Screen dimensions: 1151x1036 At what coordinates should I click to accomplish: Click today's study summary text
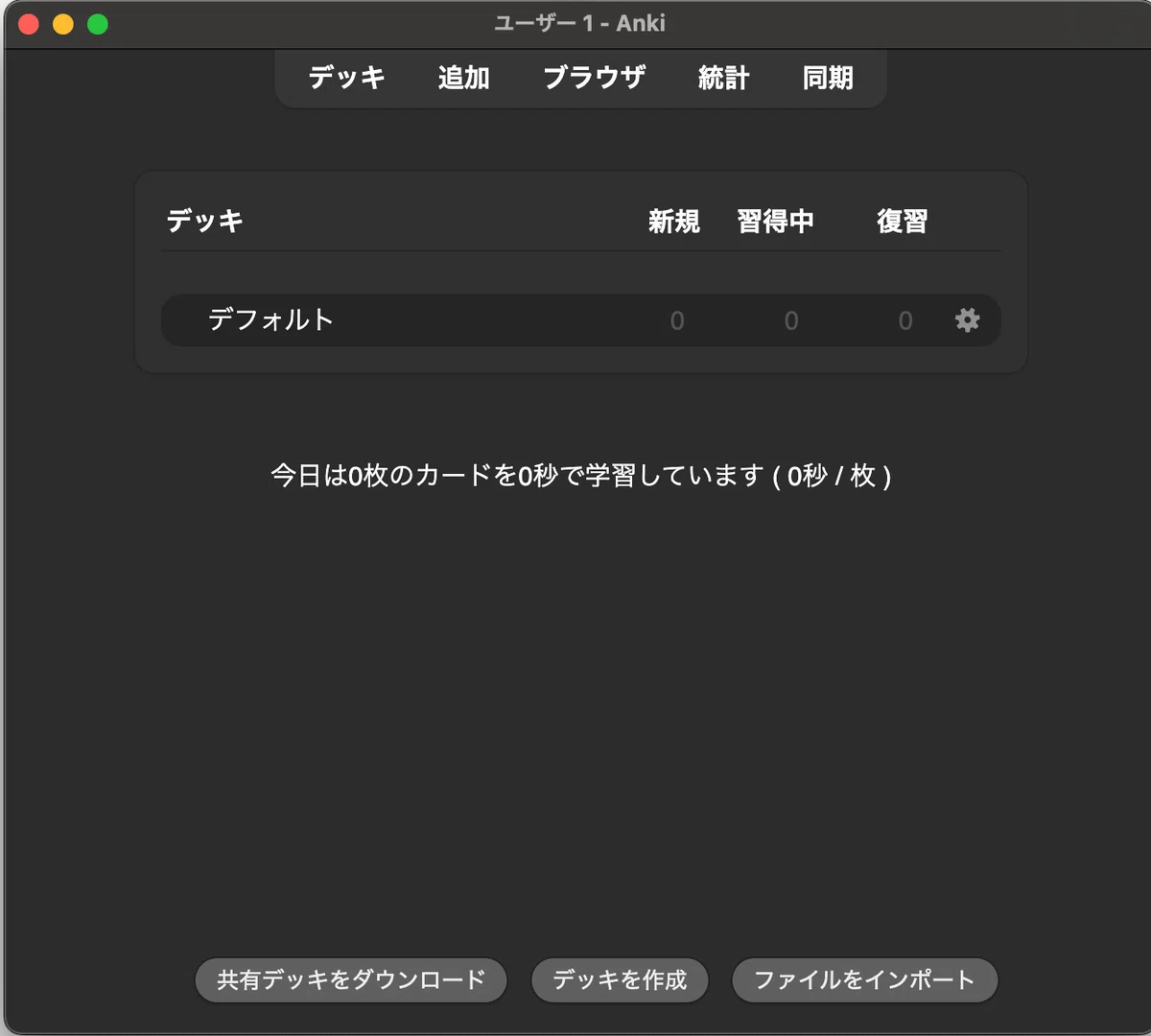[581, 476]
